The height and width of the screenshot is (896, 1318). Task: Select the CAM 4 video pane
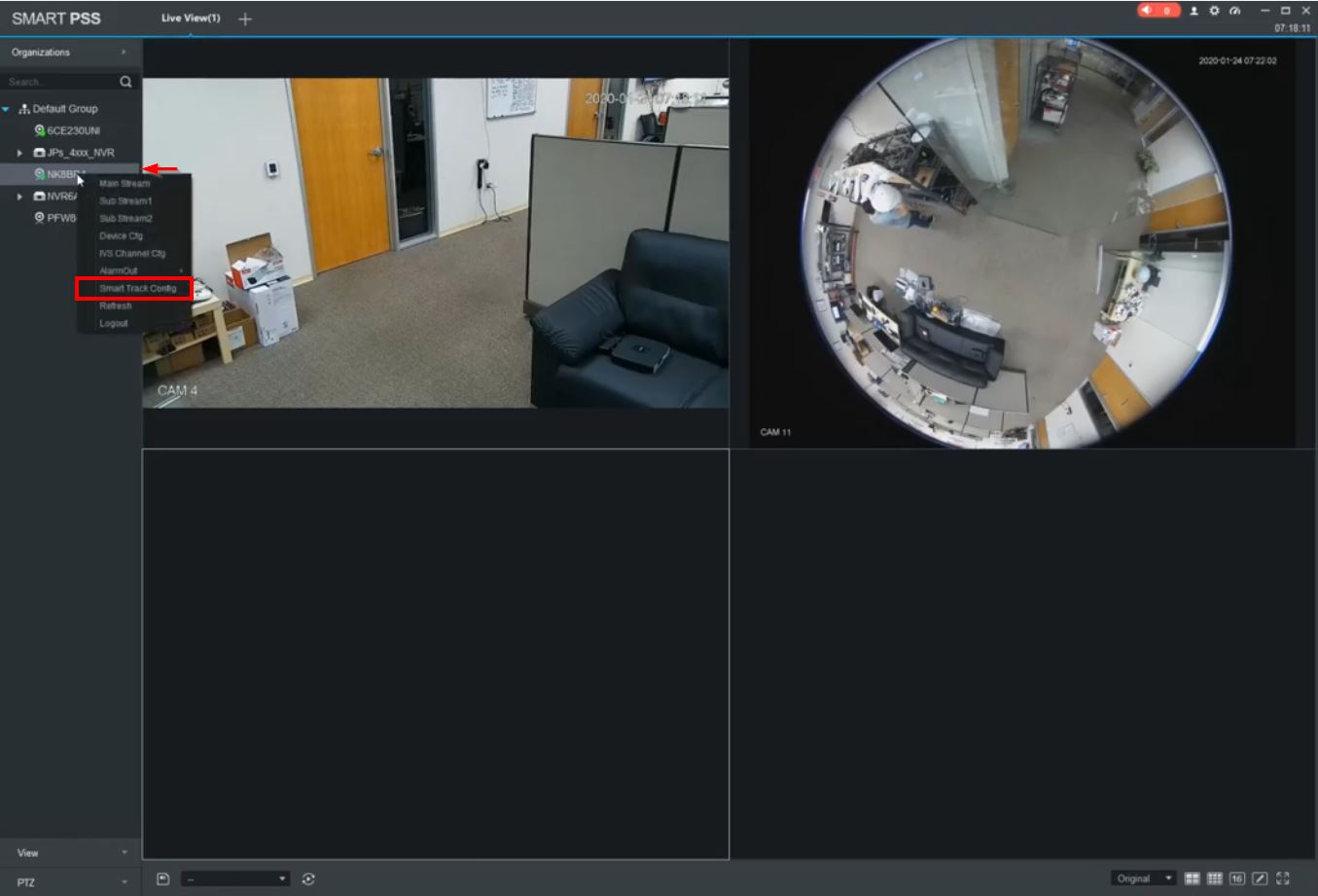[436, 243]
